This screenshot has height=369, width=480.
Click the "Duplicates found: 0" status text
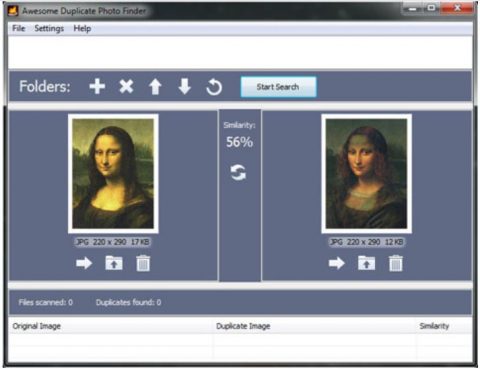point(128,302)
